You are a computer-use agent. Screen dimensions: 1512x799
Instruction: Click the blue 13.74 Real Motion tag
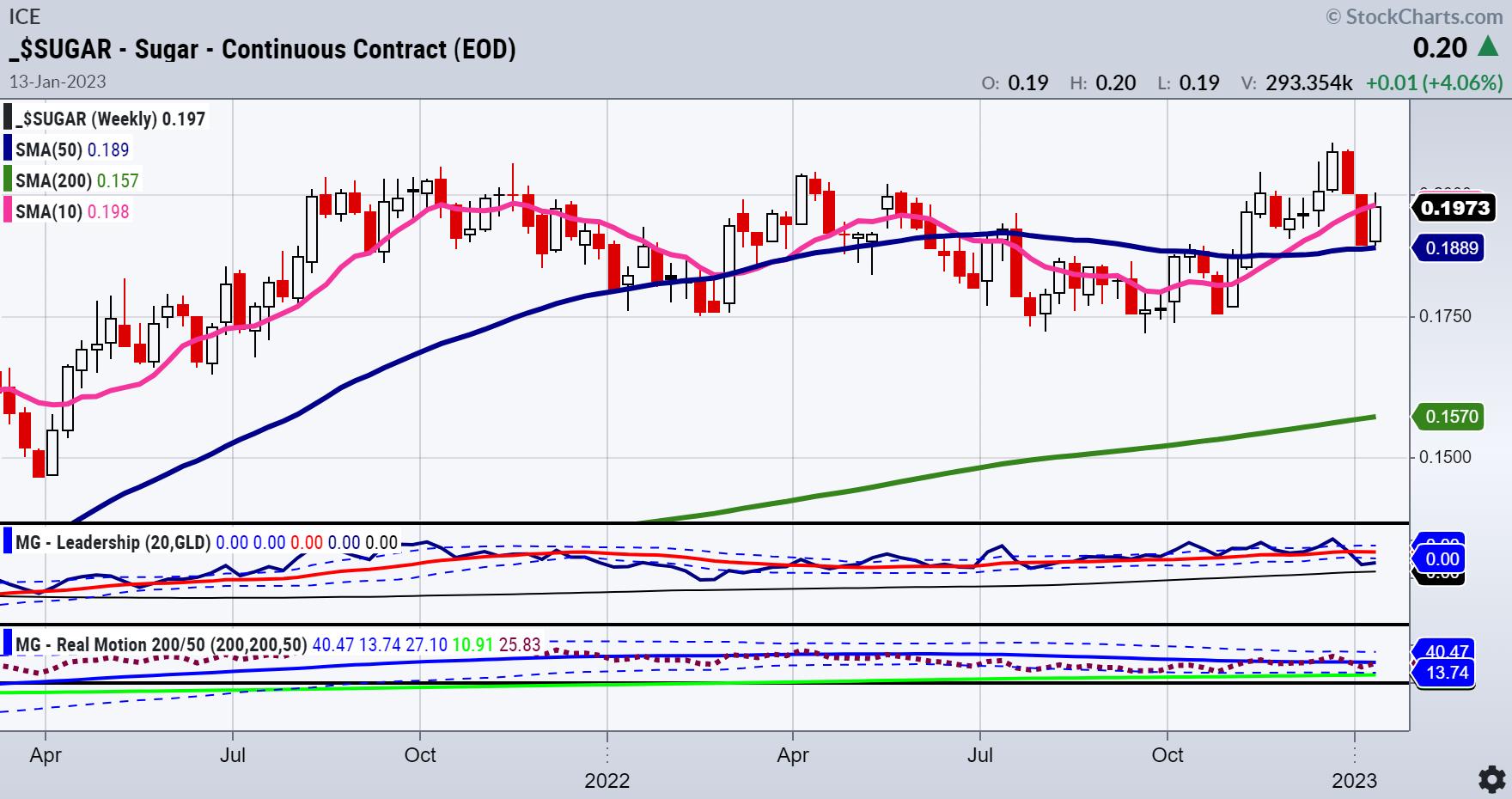(1447, 673)
